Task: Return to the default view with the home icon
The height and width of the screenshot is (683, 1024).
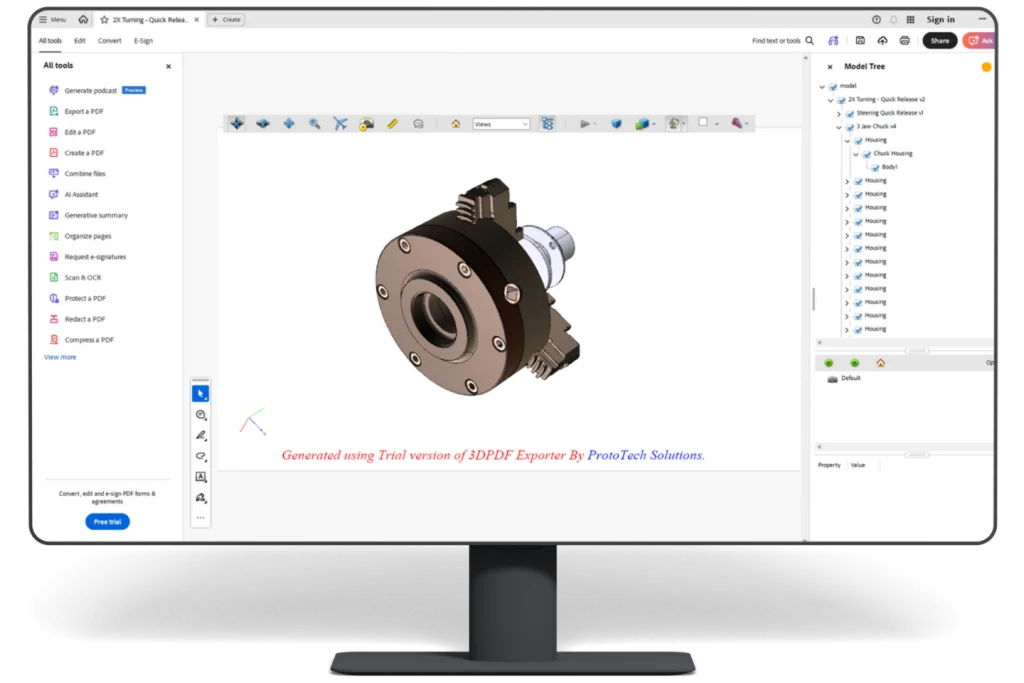Action: (x=455, y=123)
